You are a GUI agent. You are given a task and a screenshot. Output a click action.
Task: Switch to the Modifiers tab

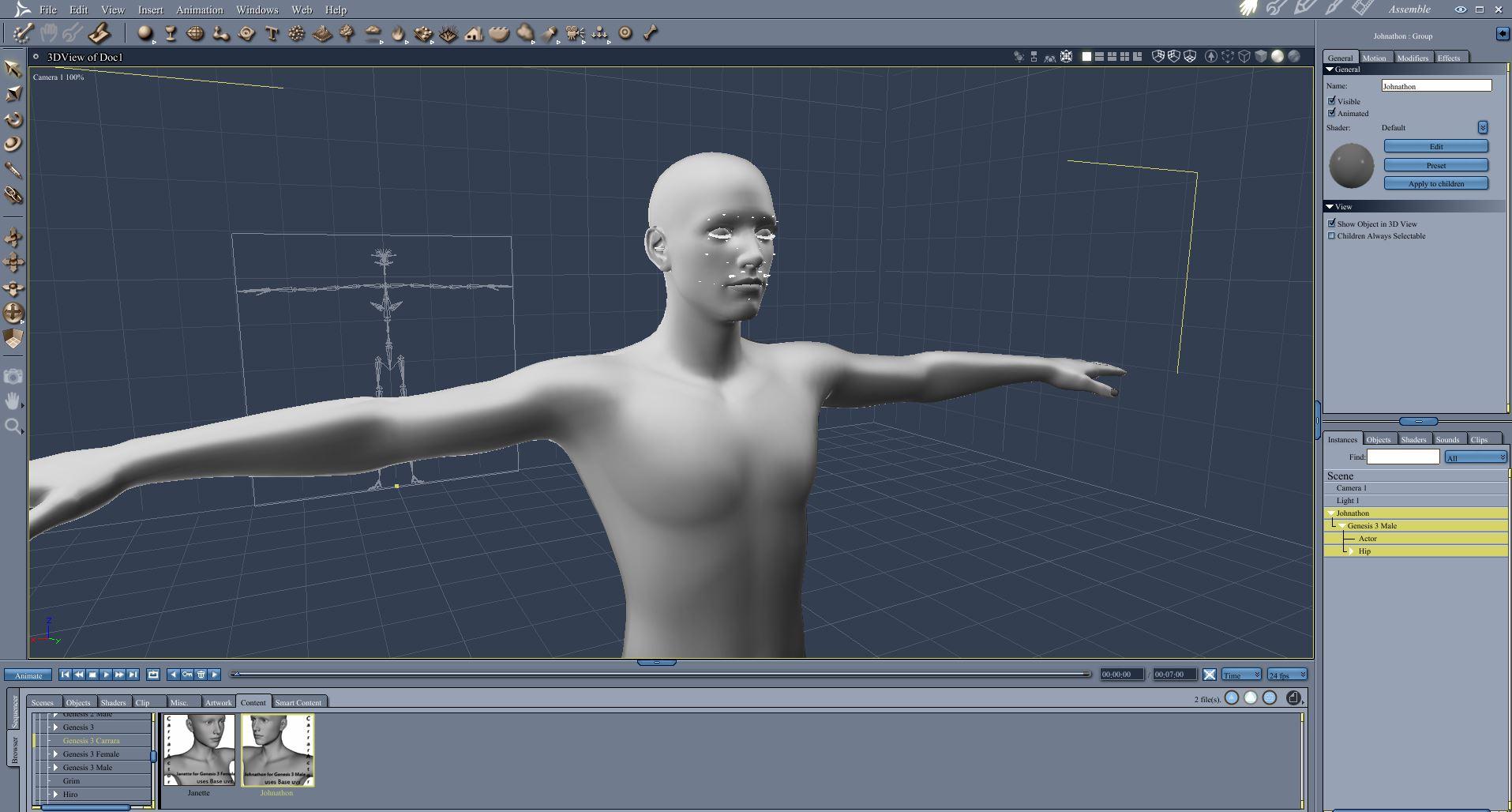(1412, 58)
